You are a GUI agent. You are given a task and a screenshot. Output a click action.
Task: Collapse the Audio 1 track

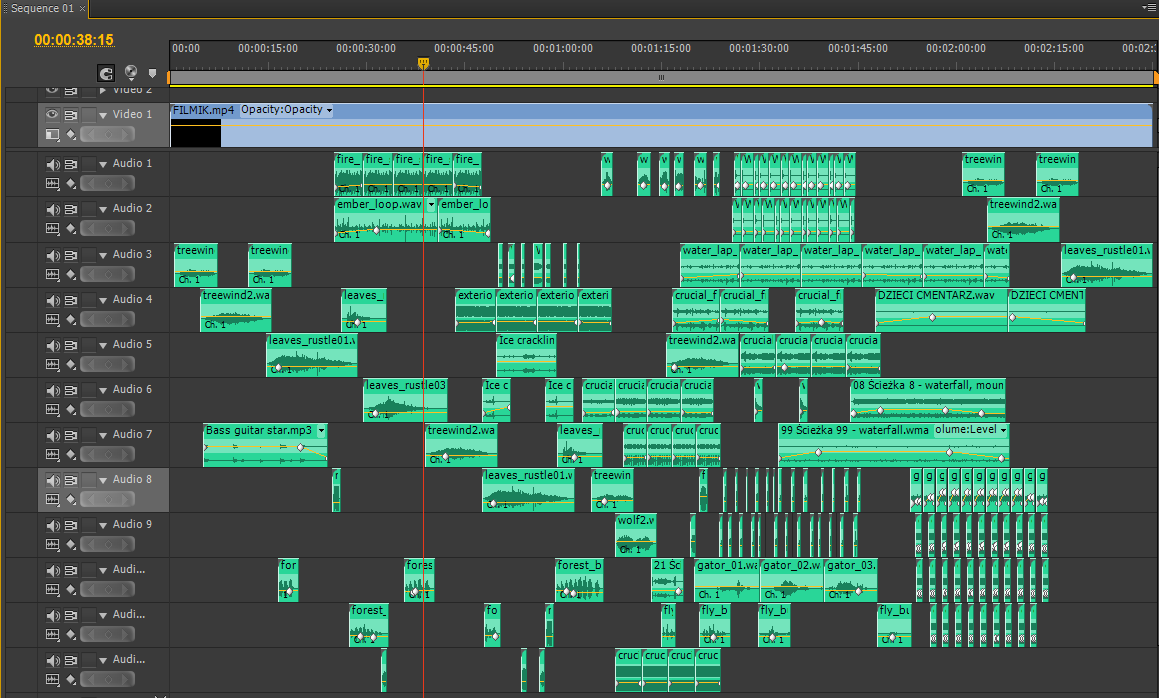(x=103, y=165)
